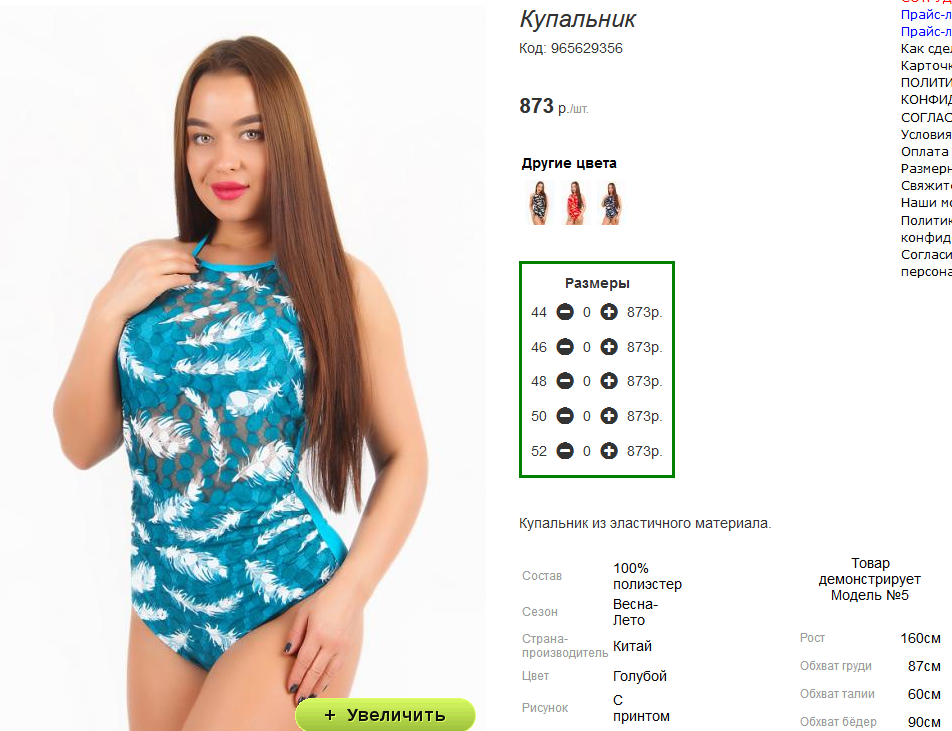The width and height of the screenshot is (952, 731).
Task: Click the quantity value for size 44
Action: (x=586, y=312)
